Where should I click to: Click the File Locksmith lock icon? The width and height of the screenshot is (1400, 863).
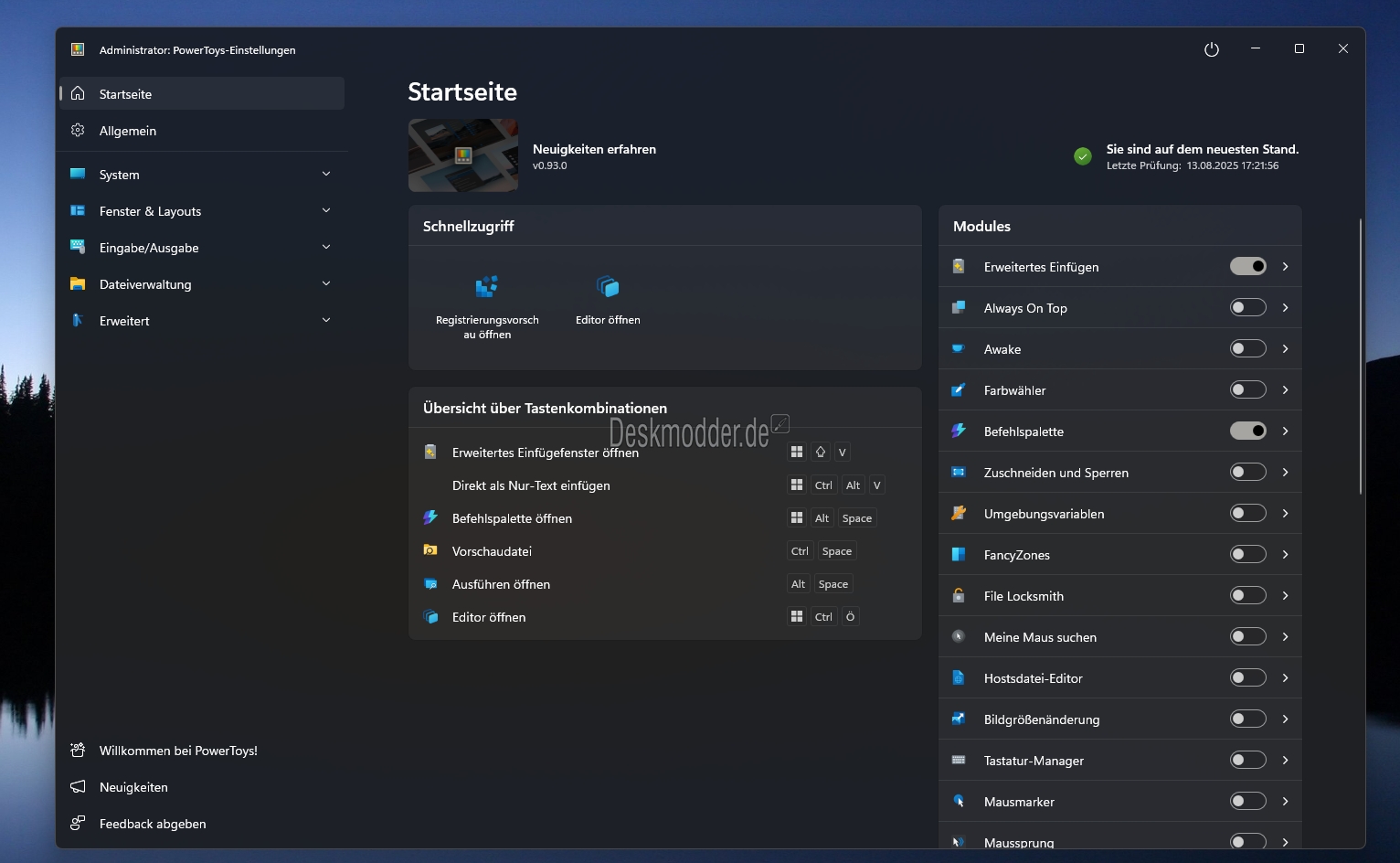(x=959, y=595)
